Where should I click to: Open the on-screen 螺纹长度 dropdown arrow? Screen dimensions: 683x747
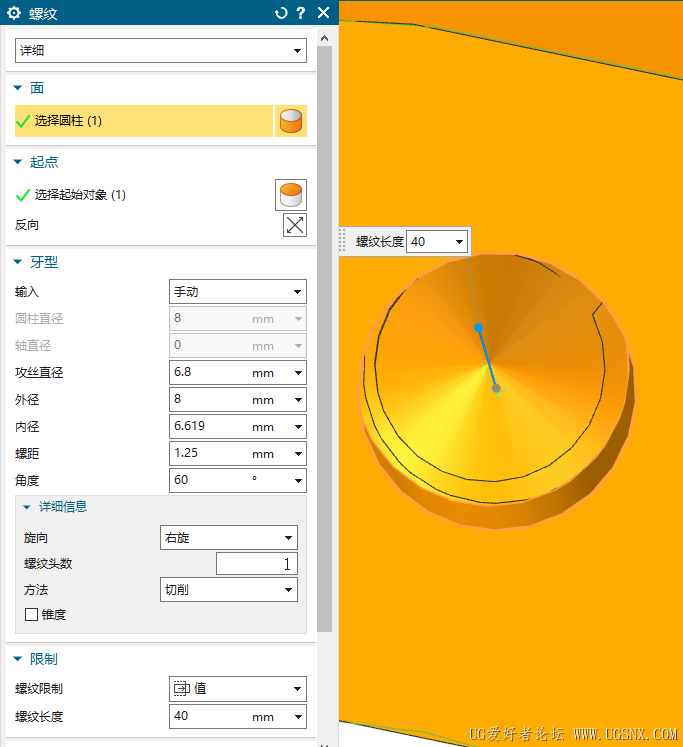tap(460, 242)
